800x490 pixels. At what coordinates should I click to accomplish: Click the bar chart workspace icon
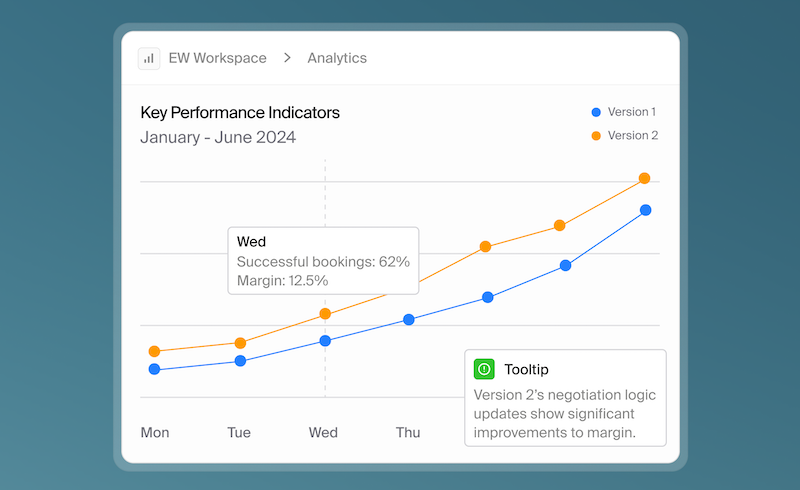click(150, 58)
